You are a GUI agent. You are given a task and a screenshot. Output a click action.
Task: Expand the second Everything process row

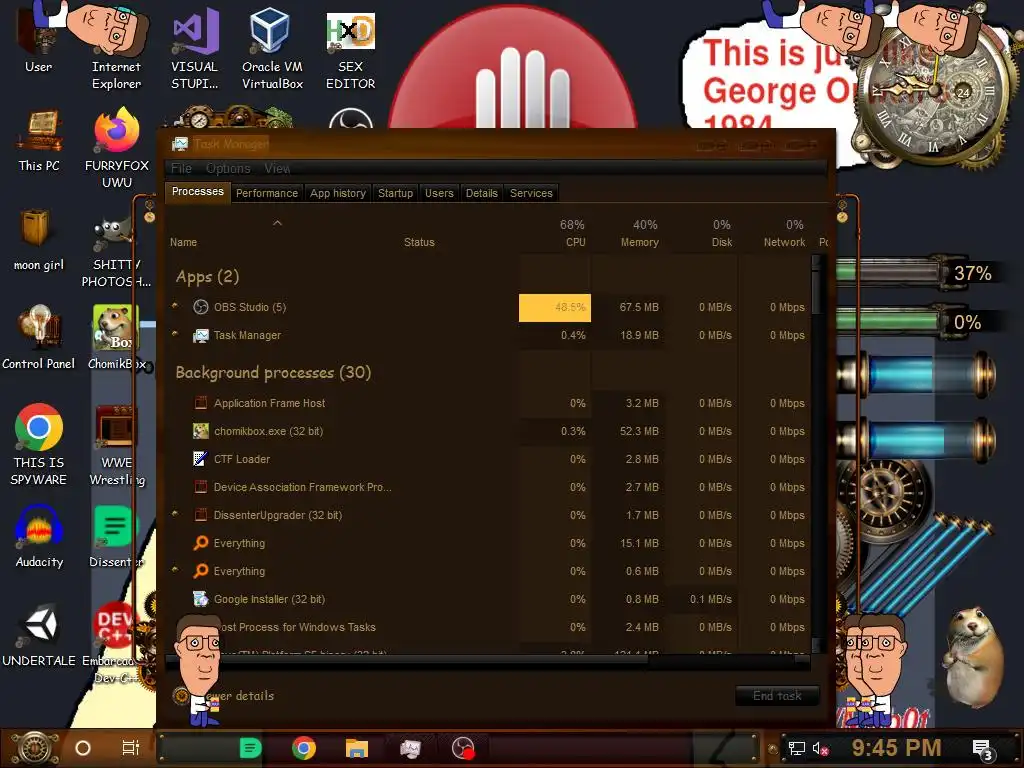pyautogui.click(x=174, y=569)
